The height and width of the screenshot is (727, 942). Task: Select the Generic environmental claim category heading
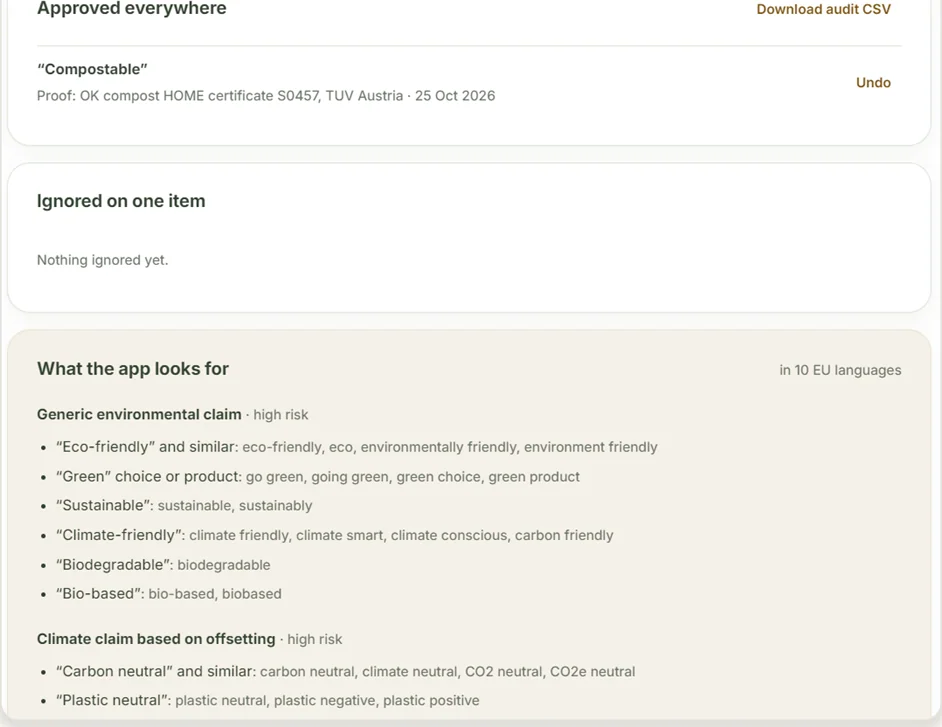coord(139,415)
